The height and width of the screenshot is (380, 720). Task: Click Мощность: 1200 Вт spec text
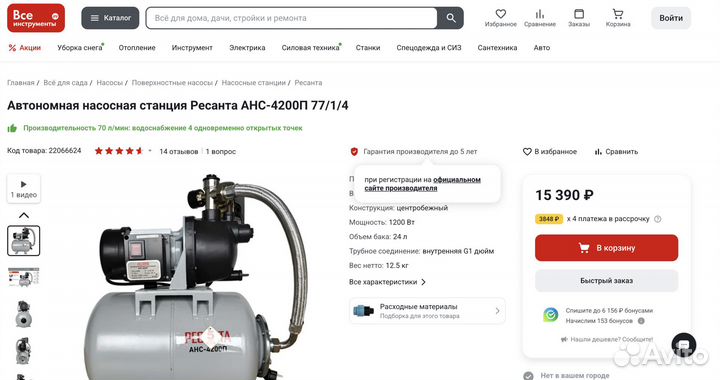(382, 222)
